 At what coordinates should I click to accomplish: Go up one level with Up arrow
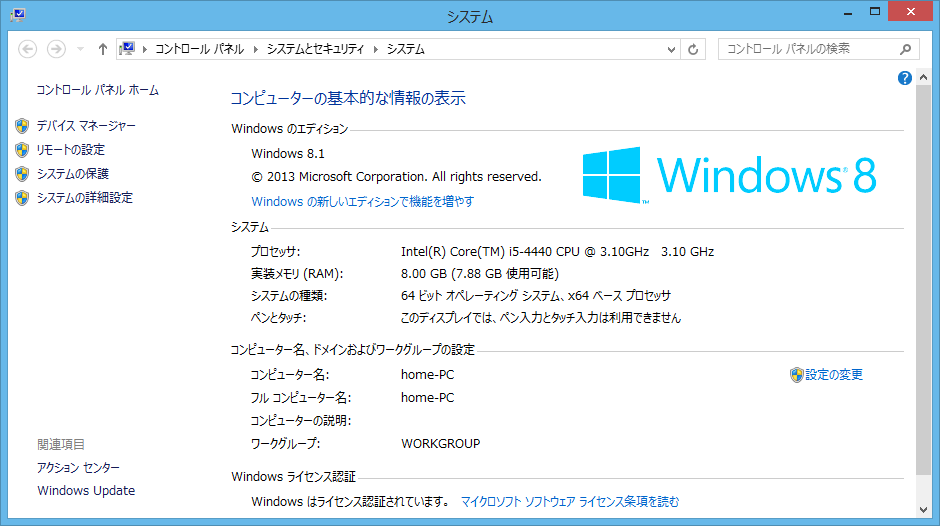point(103,49)
